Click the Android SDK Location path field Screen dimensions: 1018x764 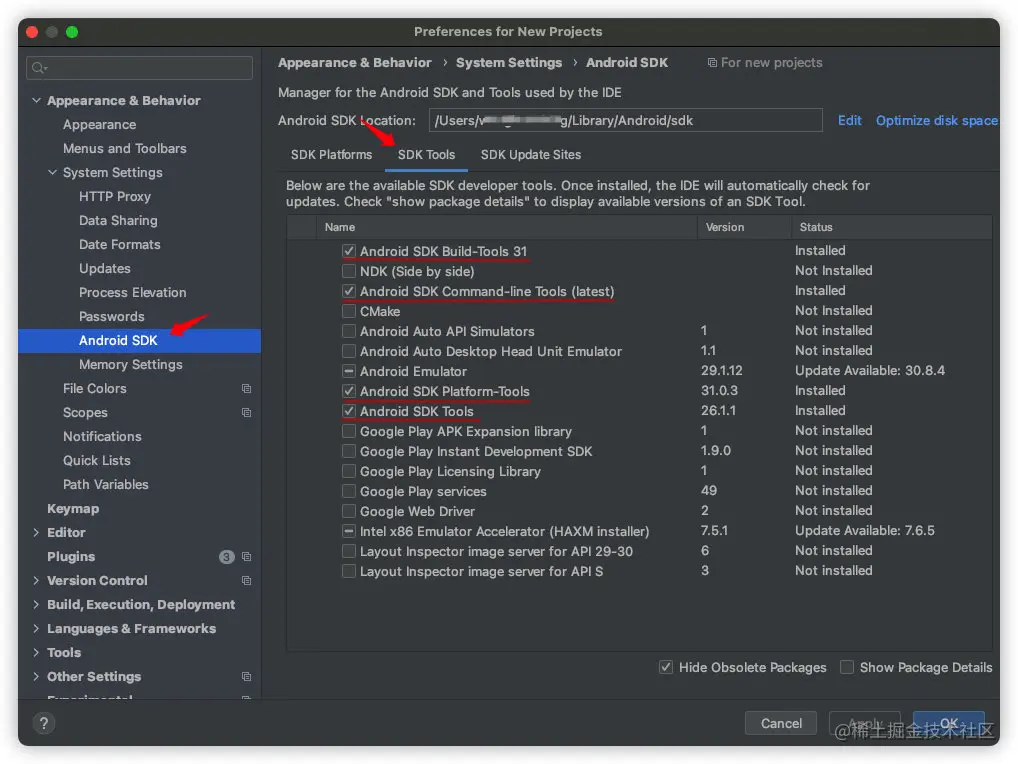point(625,120)
